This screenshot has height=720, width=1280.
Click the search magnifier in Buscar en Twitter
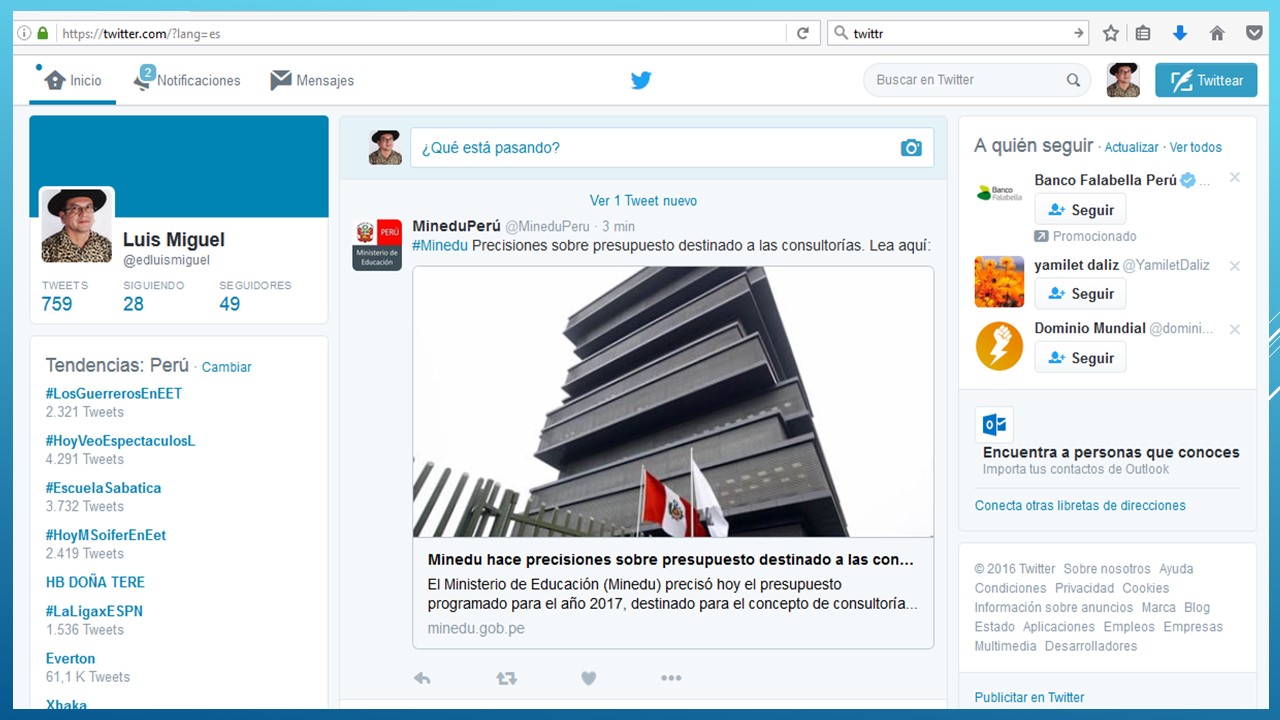tap(1073, 80)
